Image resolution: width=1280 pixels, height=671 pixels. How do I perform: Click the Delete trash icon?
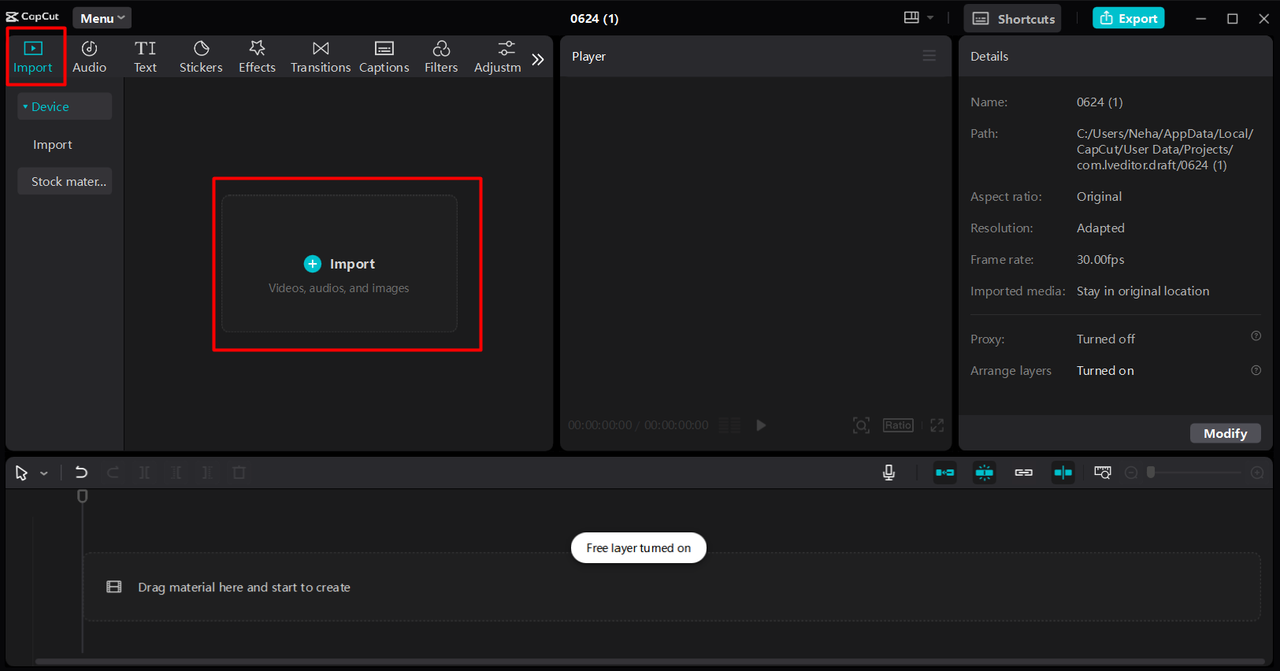point(239,473)
